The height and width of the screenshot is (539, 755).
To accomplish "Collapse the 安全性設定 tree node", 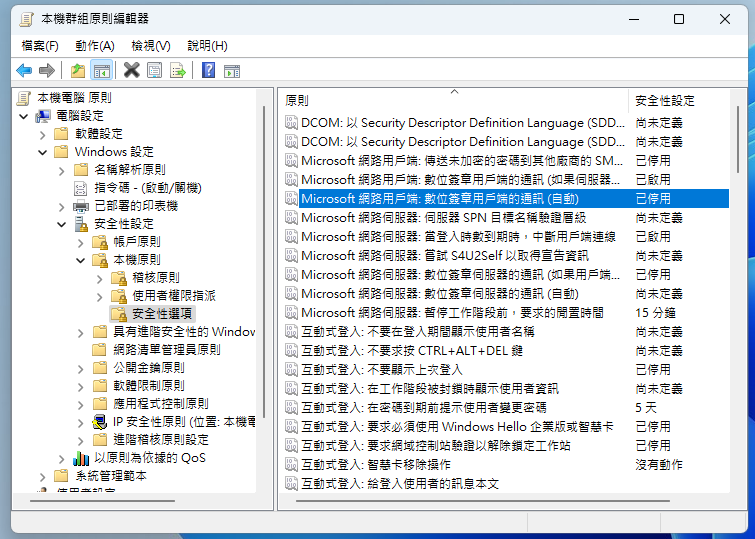I will 61,224.
